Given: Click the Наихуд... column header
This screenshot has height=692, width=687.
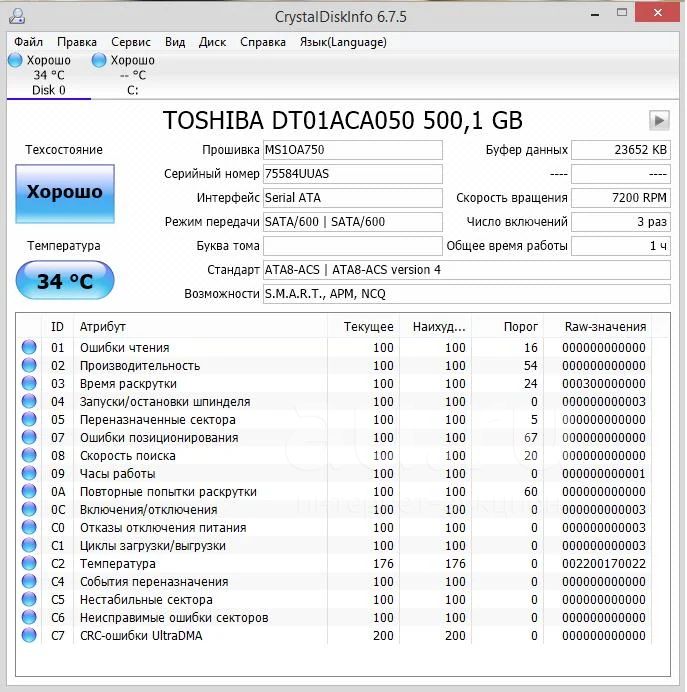Looking at the screenshot, I should coord(435,327).
